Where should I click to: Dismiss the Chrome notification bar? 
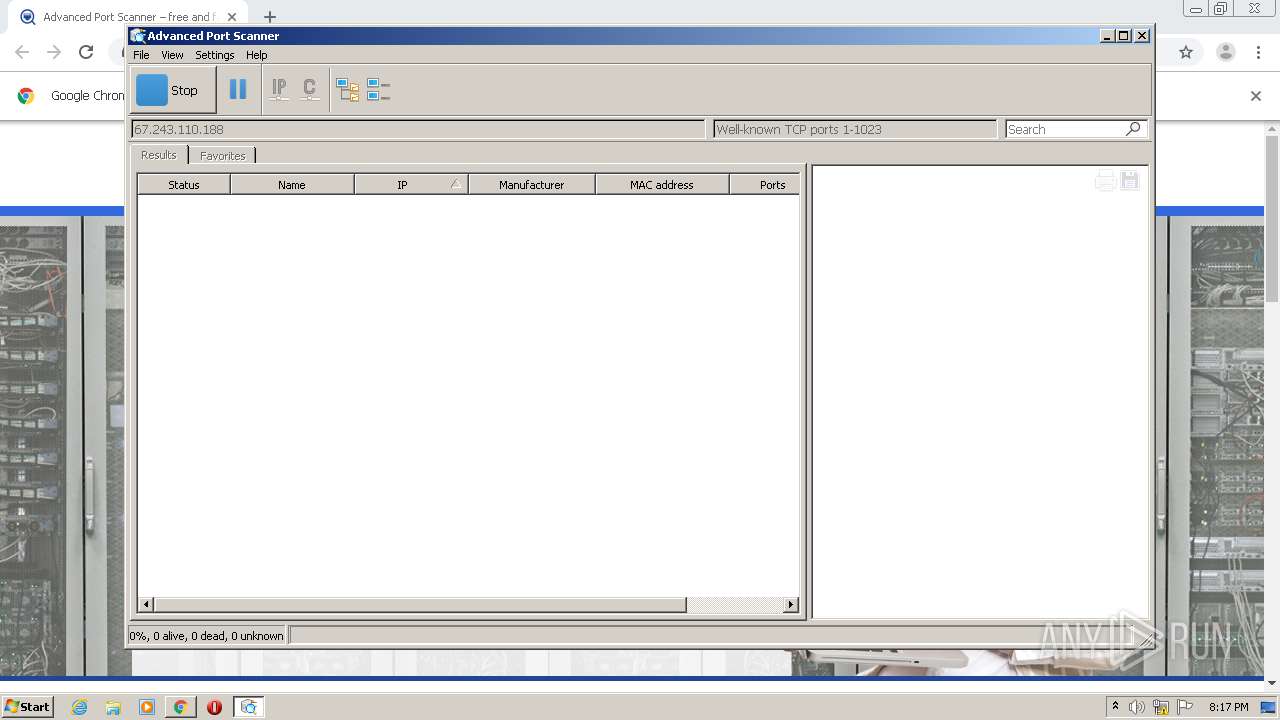(1256, 96)
